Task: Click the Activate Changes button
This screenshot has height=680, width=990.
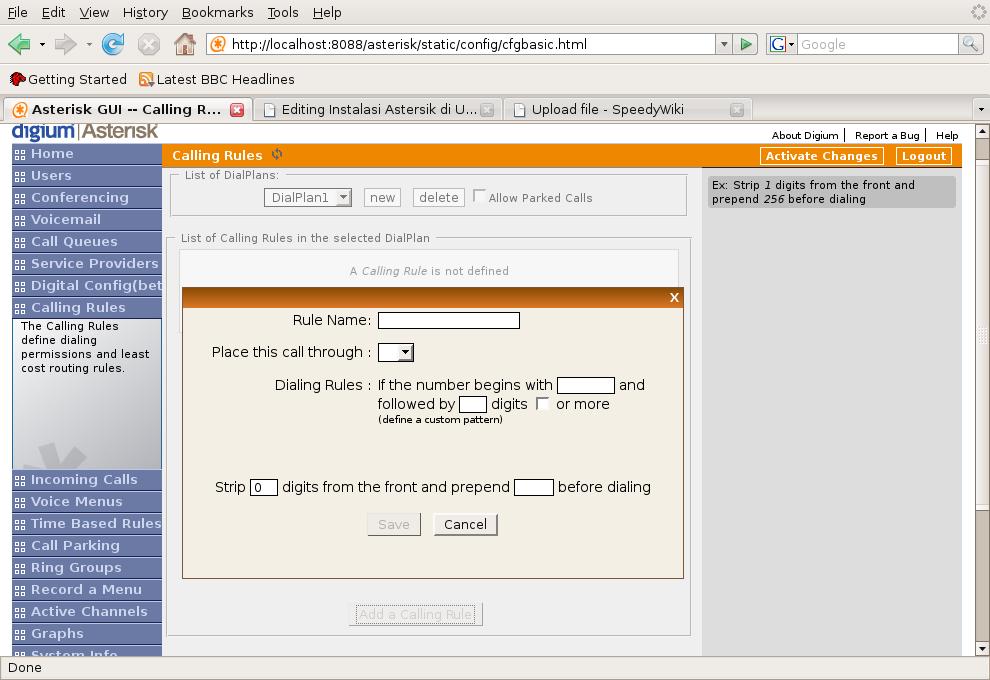Action: click(x=821, y=156)
